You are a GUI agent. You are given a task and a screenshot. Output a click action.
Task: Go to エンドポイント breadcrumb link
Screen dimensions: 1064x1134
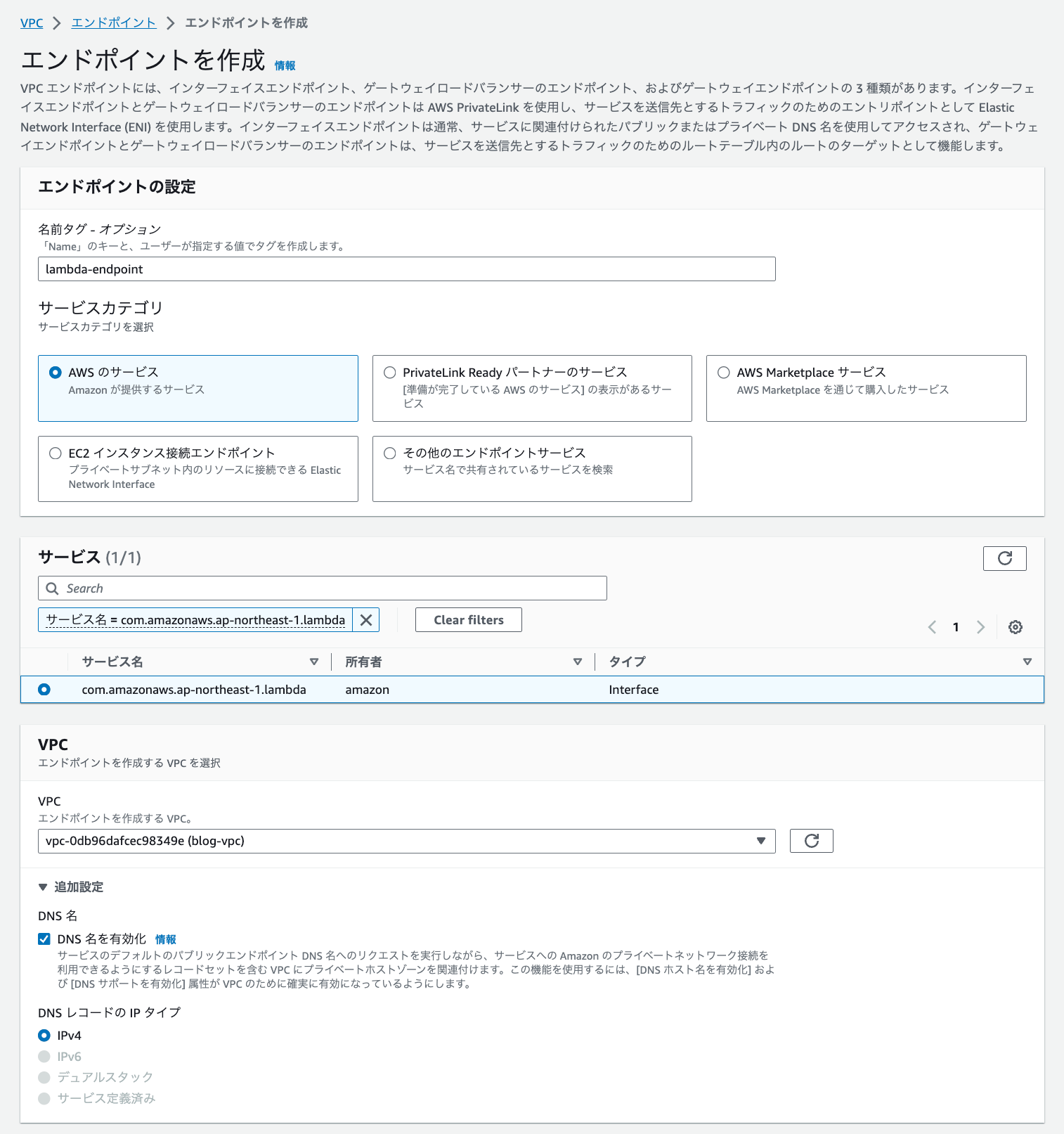tap(114, 23)
